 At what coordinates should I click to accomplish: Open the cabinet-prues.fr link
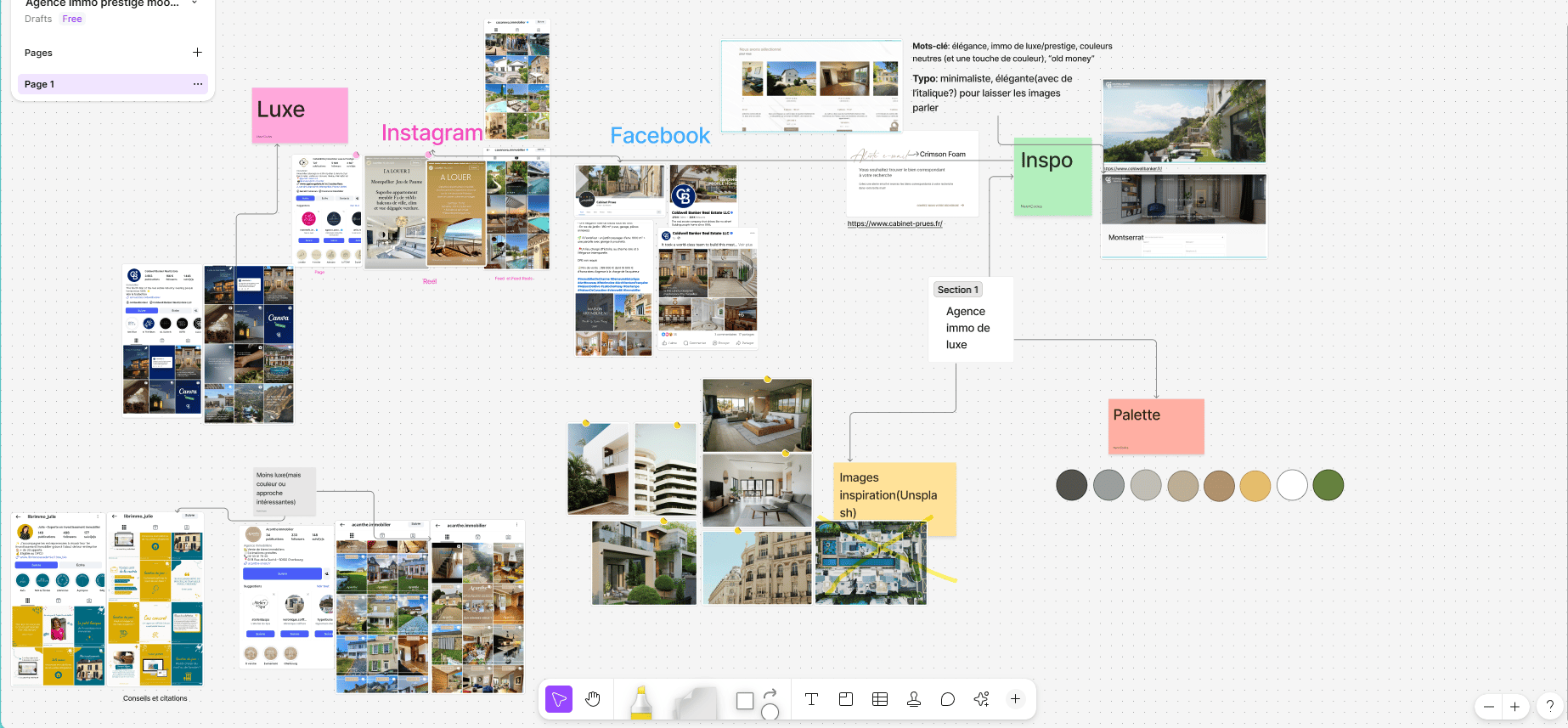click(x=894, y=223)
